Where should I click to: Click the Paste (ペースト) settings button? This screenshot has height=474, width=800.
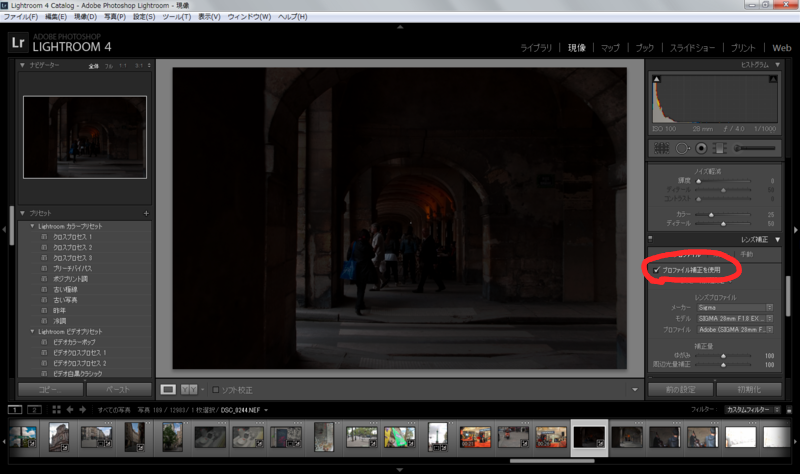pos(118,389)
